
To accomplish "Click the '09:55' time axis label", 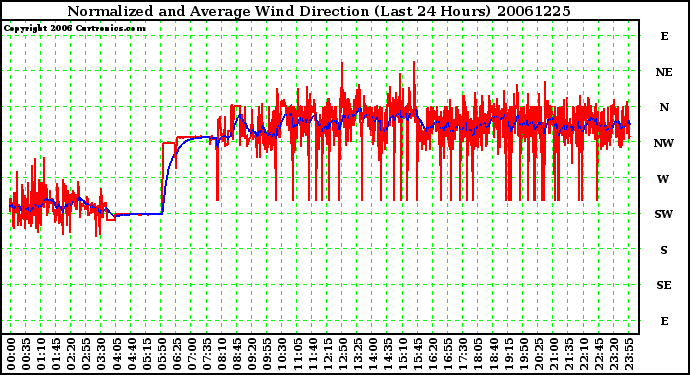I will [x=267, y=354].
